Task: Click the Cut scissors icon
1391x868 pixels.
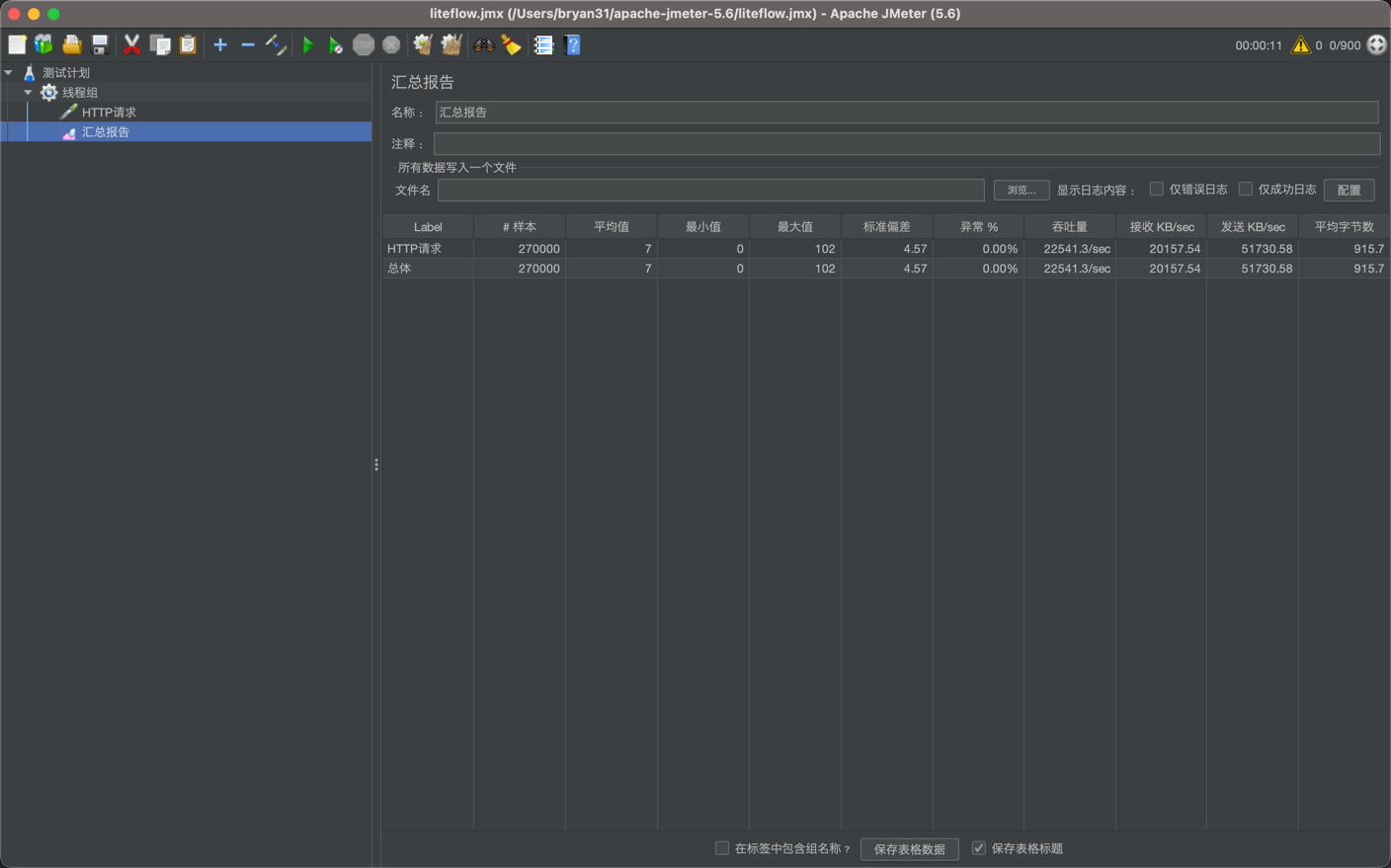Action: click(x=131, y=45)
